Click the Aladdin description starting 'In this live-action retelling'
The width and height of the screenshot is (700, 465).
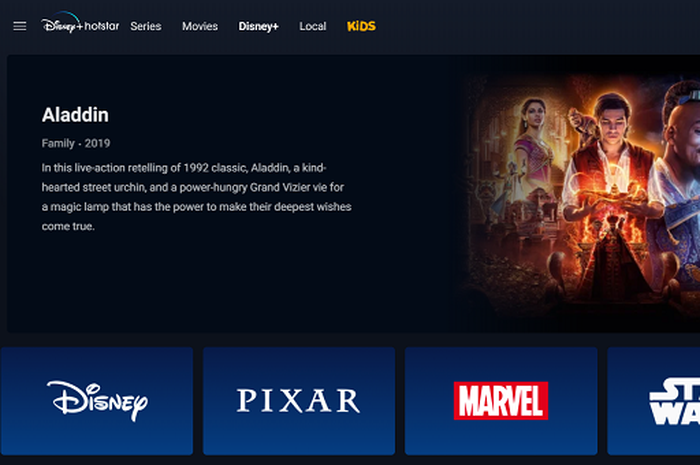[196, 197]
